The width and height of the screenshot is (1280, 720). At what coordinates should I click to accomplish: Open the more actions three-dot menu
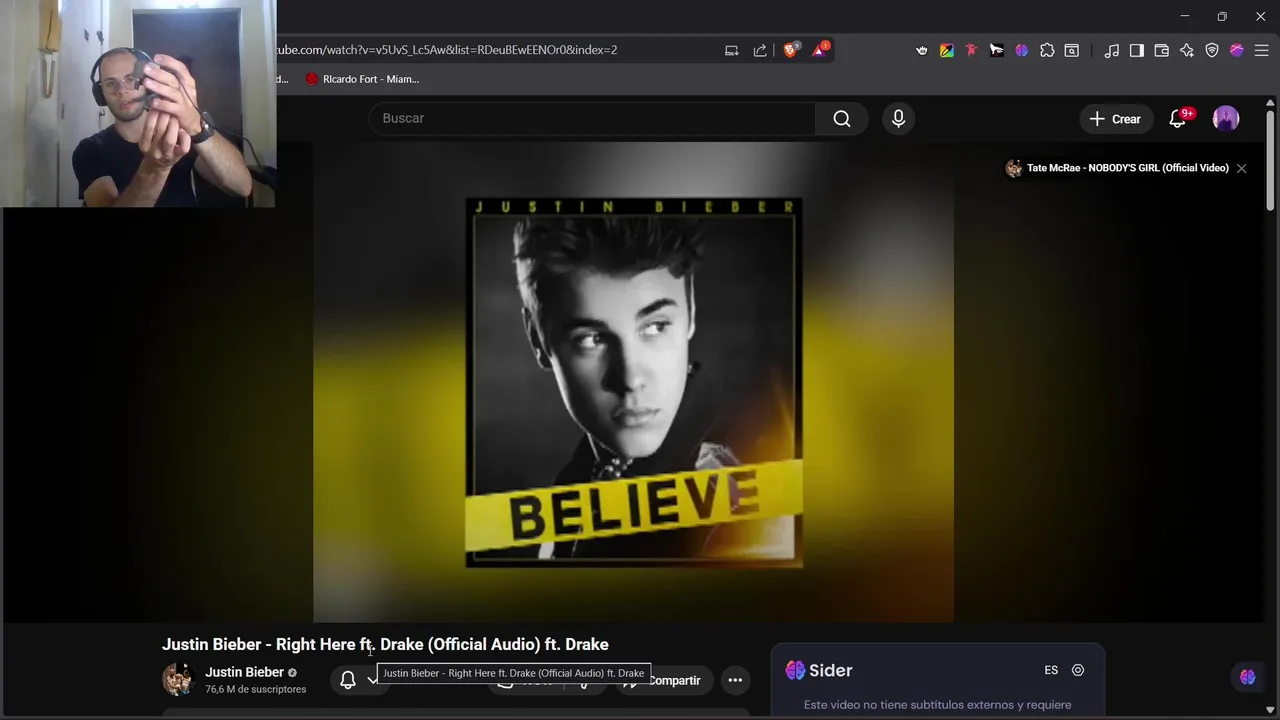[735, 680]
